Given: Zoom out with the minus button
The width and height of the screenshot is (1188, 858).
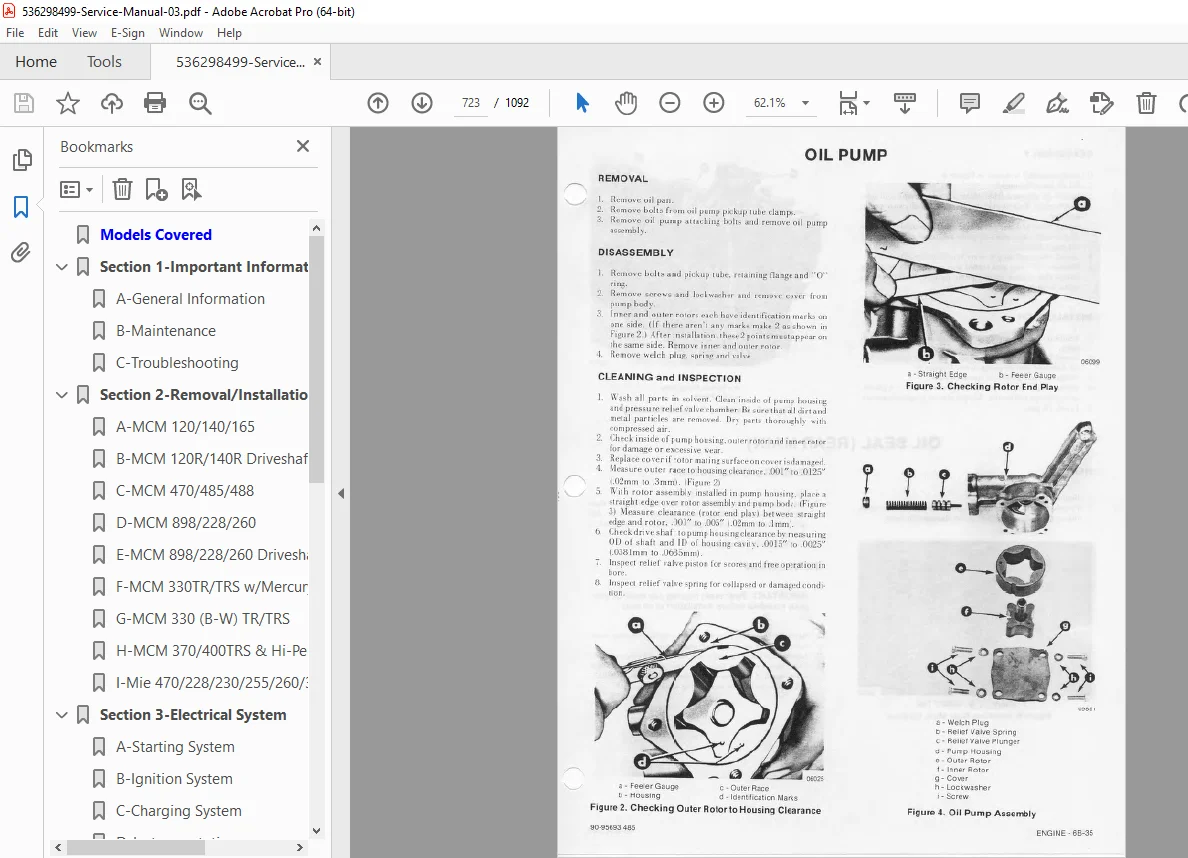Looking at the screenshot, I should tap(670, 103).
